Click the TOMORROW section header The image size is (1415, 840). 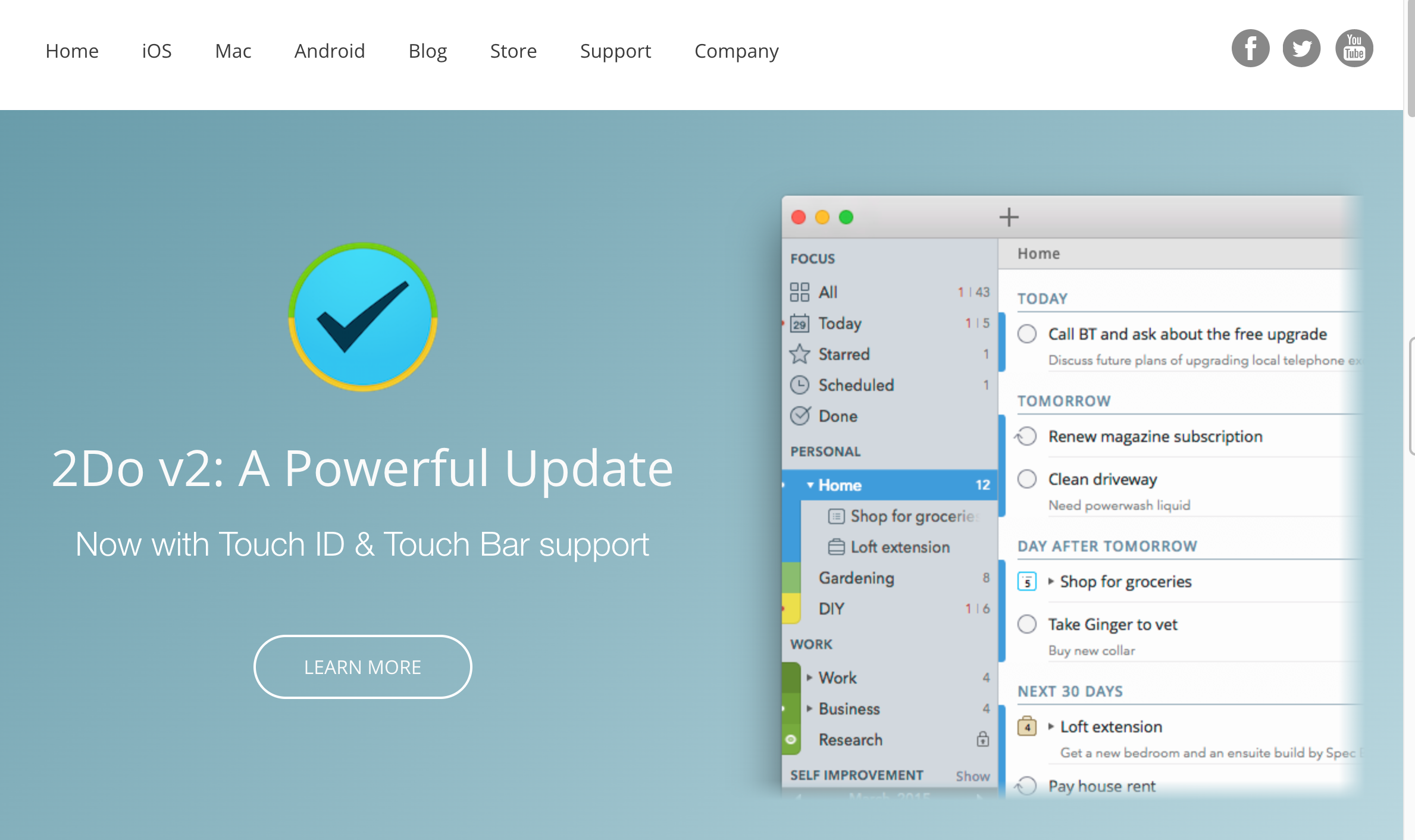click(1064, 401)
